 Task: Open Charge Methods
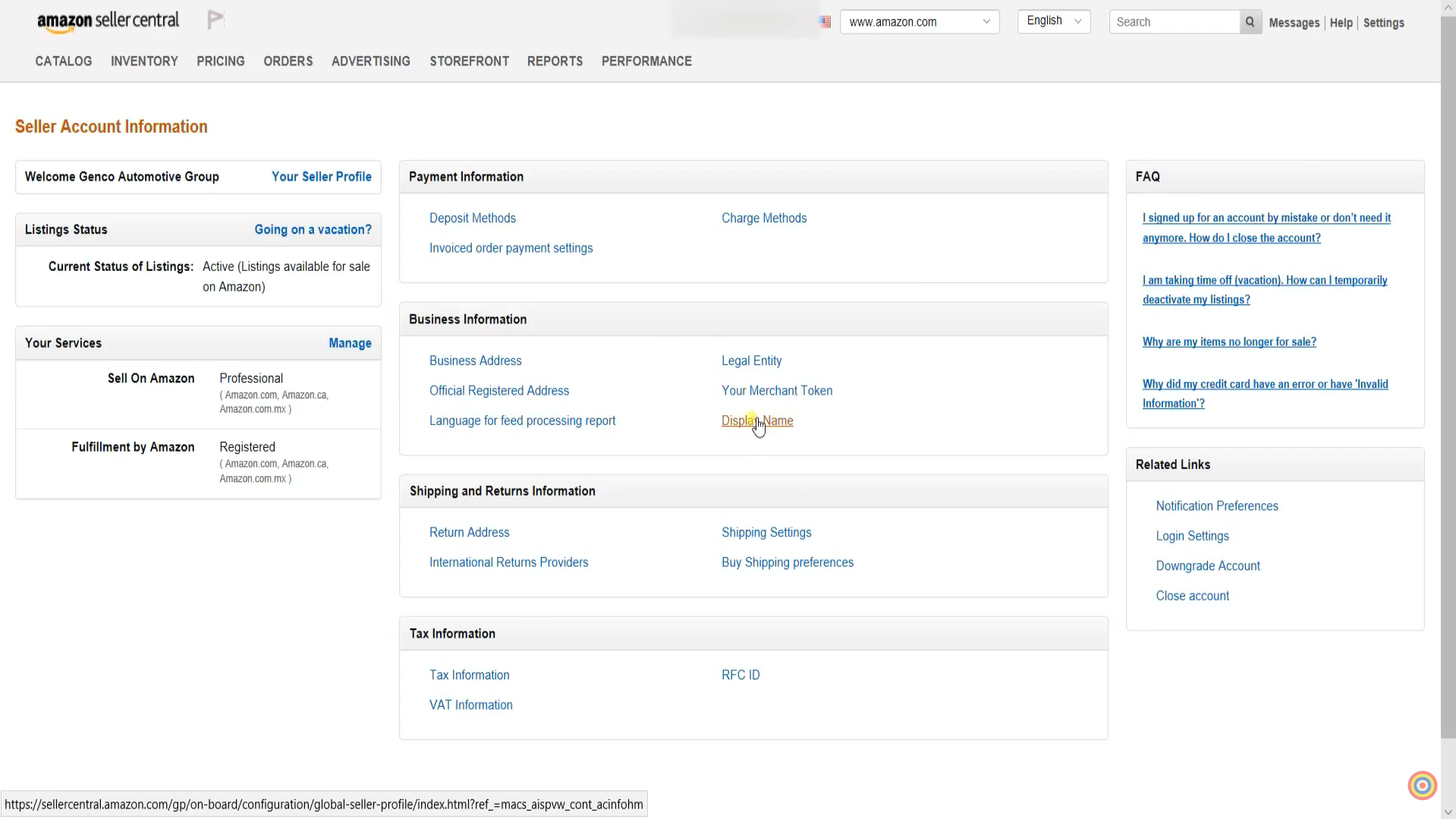pos(764,219)
